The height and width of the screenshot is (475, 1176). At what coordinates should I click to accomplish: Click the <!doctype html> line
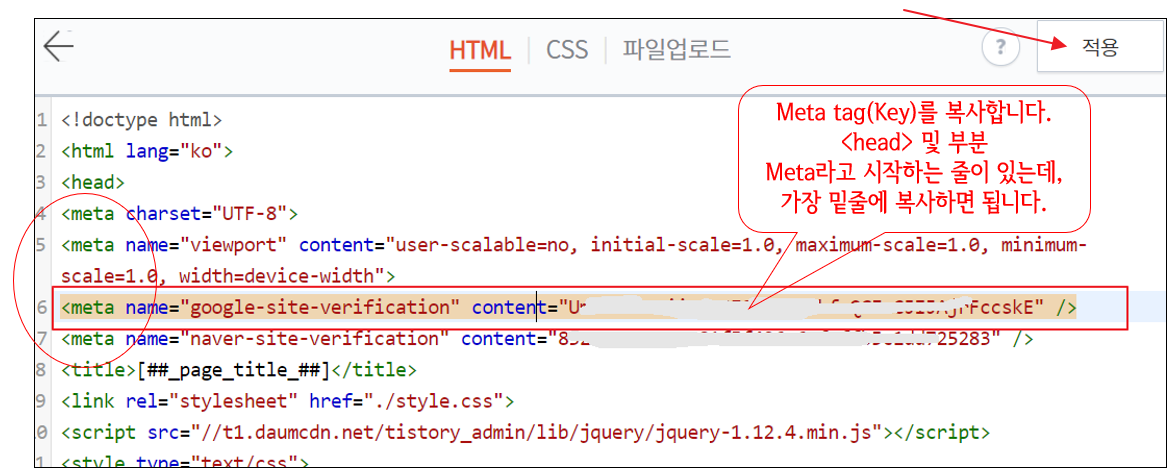142,120
